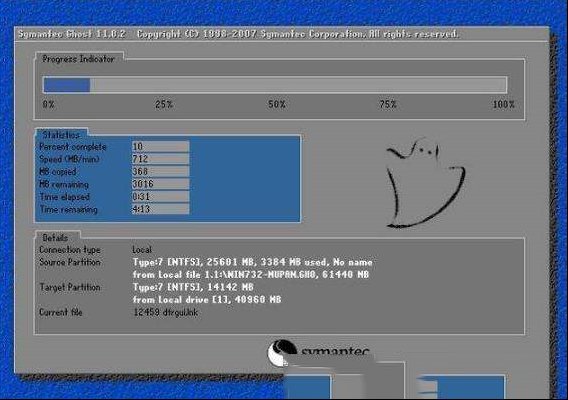
Task: Click the Statistics heading
Action: click(61, 135)
